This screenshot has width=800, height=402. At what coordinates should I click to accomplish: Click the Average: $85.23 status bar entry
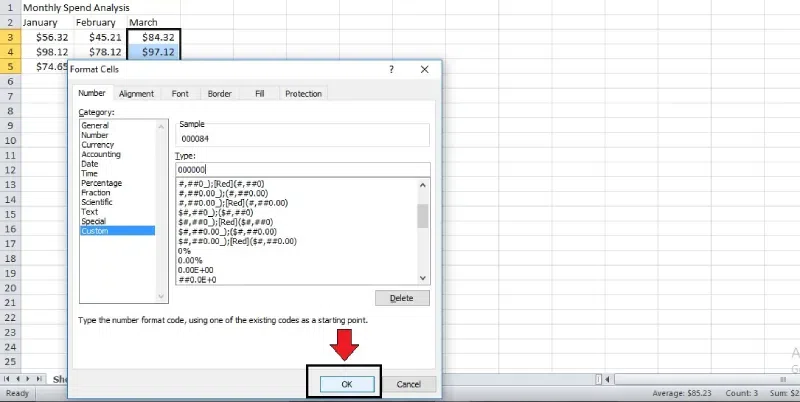[x=680, y=393]
